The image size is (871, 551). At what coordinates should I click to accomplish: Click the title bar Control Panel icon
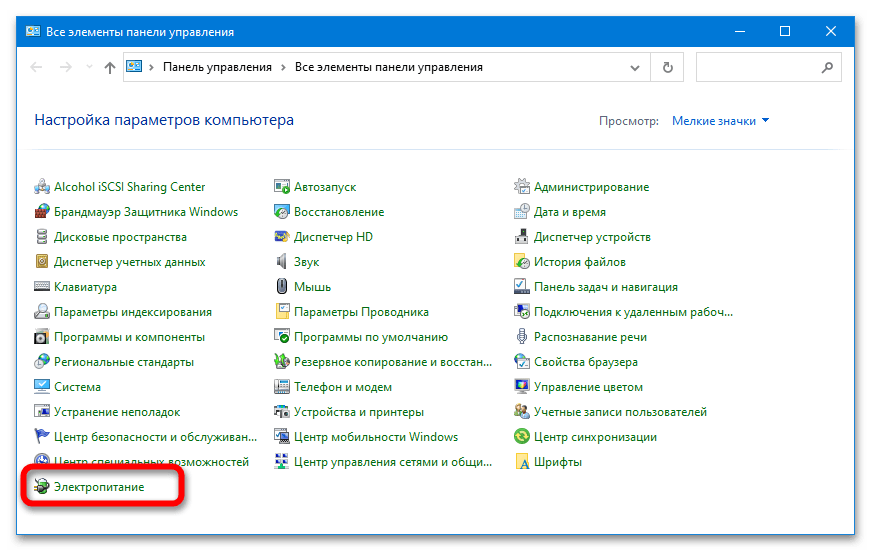coord(33,31)
